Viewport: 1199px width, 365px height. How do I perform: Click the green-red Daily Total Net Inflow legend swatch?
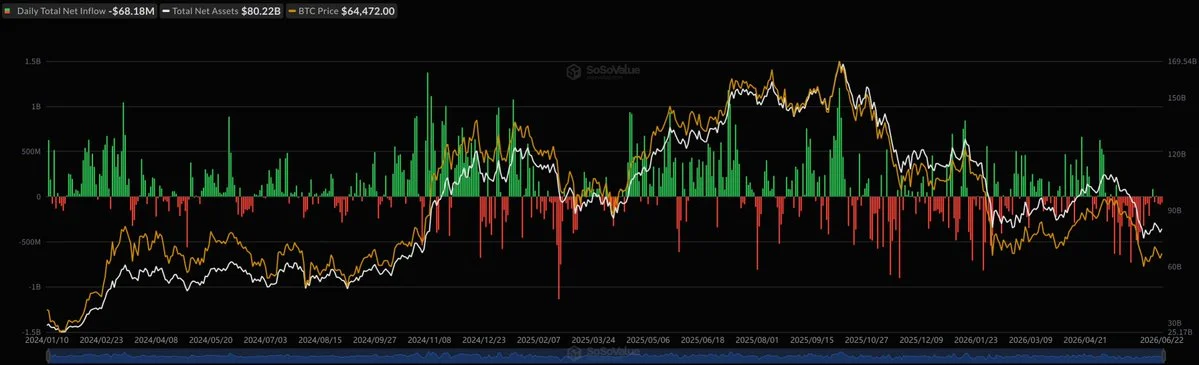(8, 11)
